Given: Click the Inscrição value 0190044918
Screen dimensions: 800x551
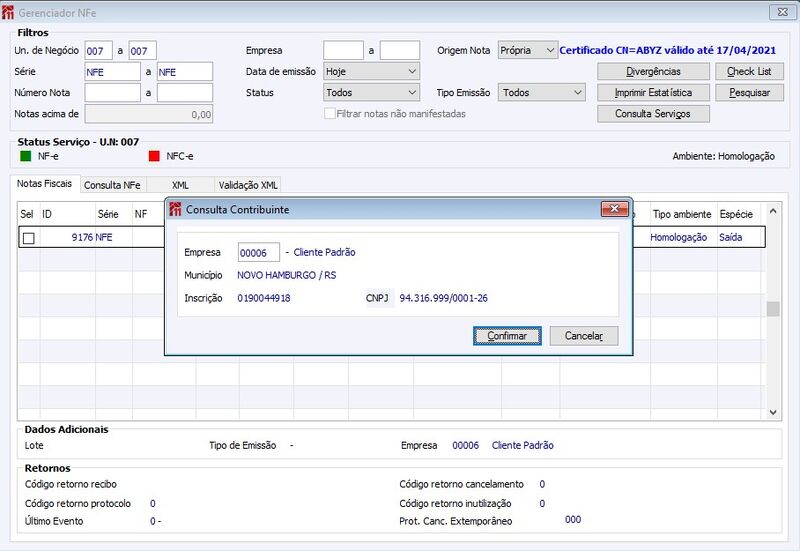Looking at the screenshot, I should (264, 298).
